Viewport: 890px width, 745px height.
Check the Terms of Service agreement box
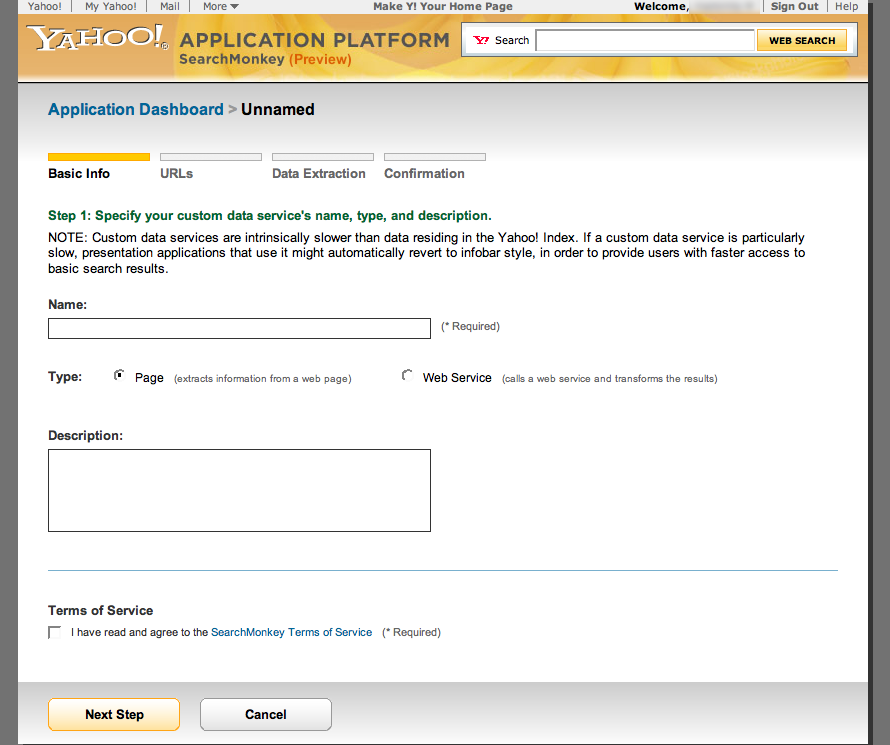coord(54,632)
